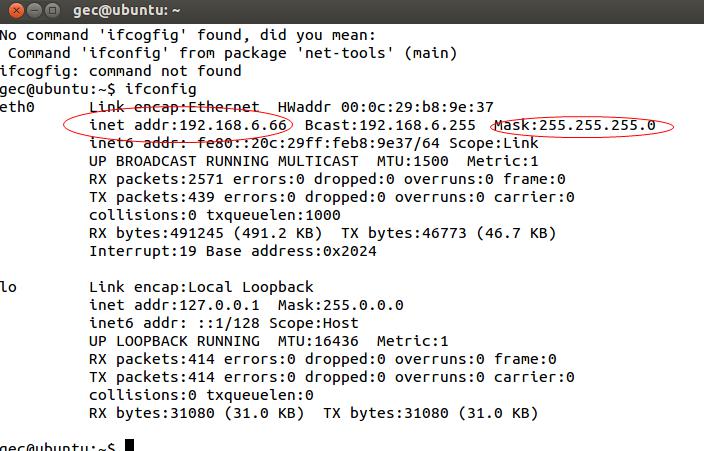Screen dimensions: 704x451
Task: Click the MTU:1500 value
Action: [x=412, y=161]
